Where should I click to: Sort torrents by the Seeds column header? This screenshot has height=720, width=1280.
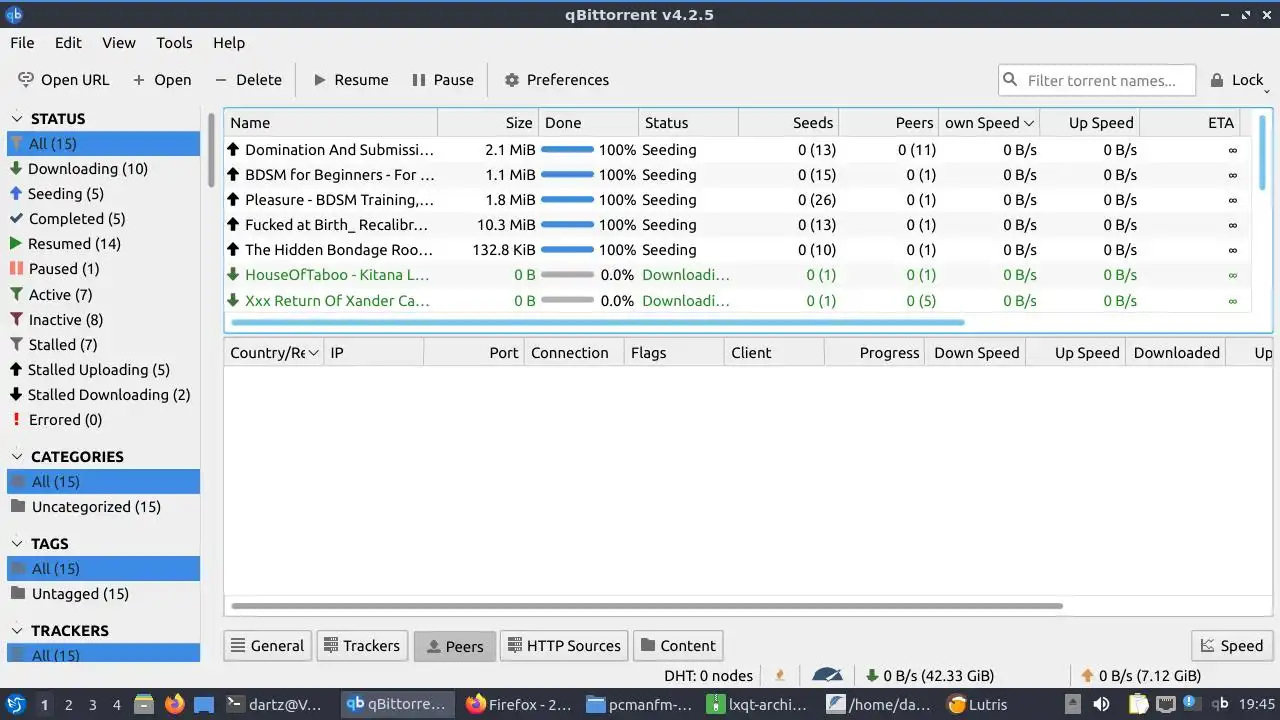pyautogui.click(x=788, y=123)
